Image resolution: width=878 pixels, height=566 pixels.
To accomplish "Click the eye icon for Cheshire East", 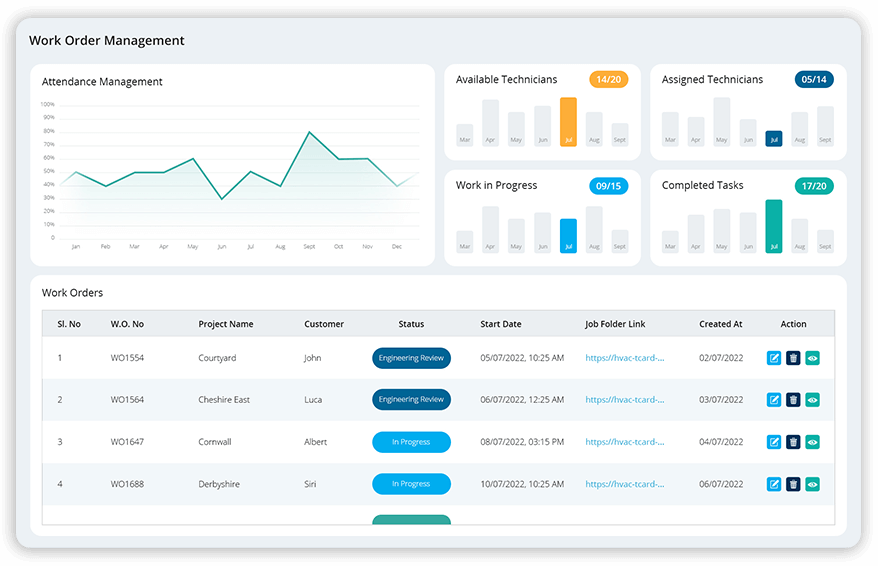I will 812,400.
